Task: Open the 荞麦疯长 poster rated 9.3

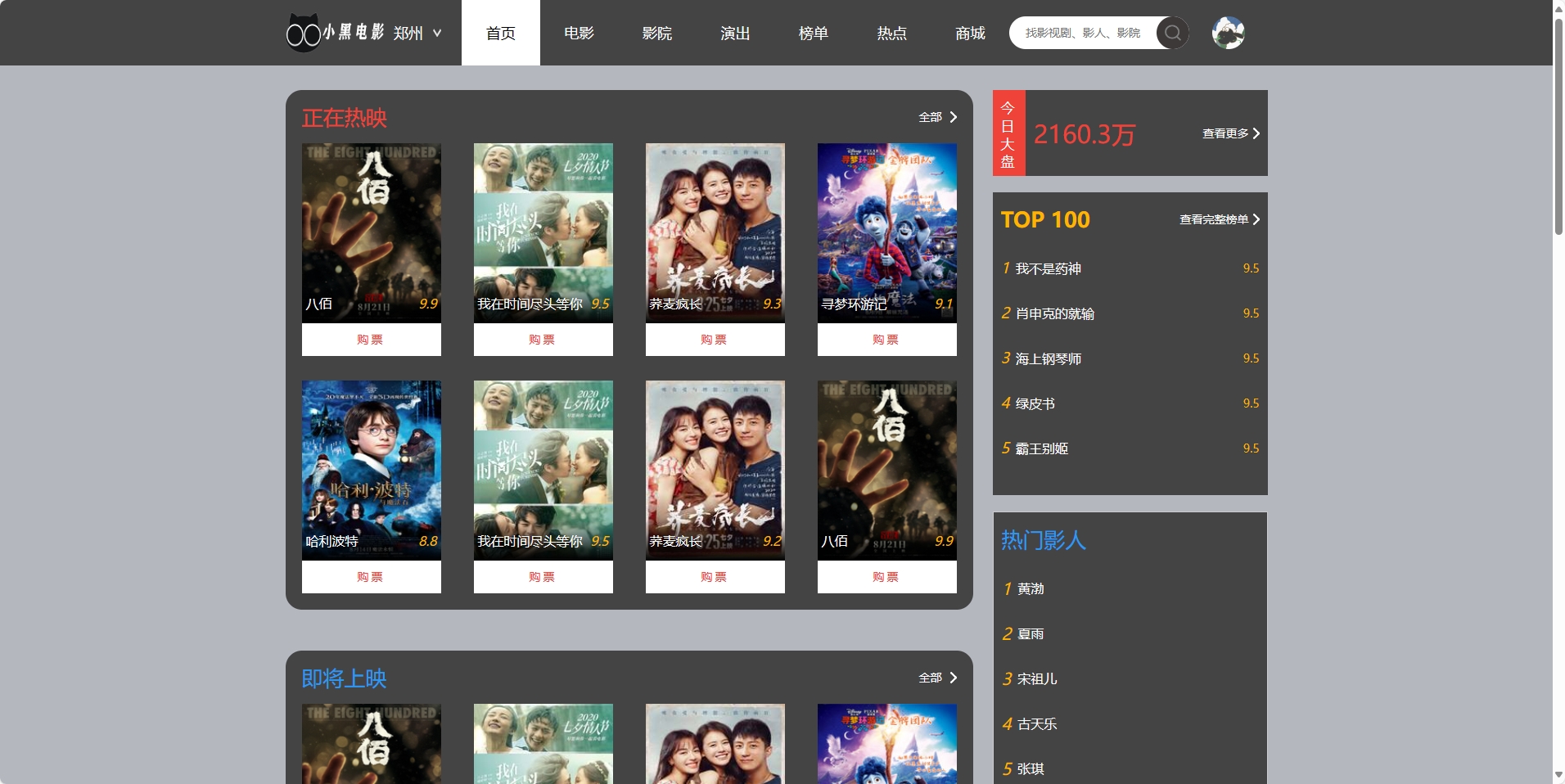Action: point(715,233)
